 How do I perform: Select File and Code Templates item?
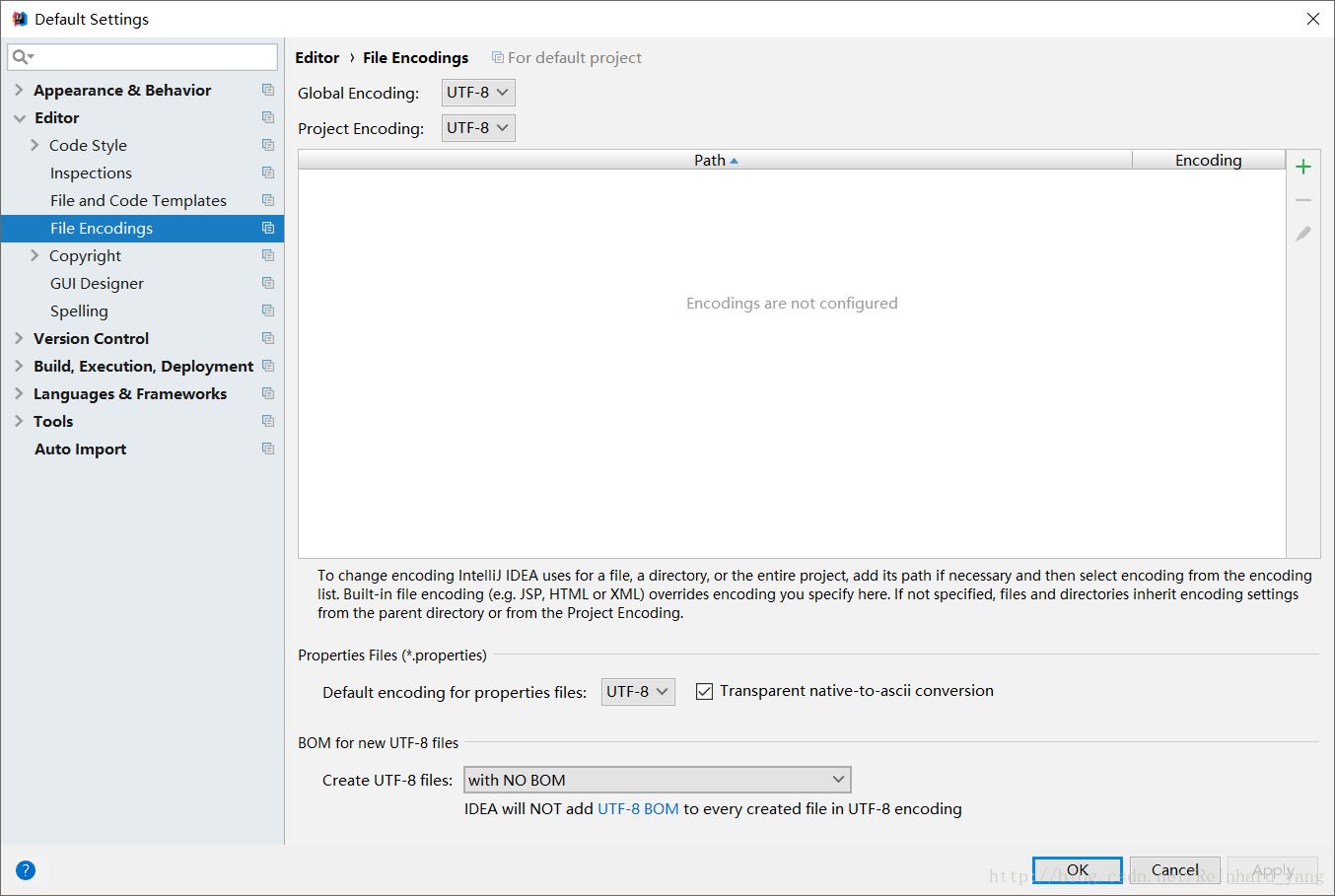tap(142, 200)
